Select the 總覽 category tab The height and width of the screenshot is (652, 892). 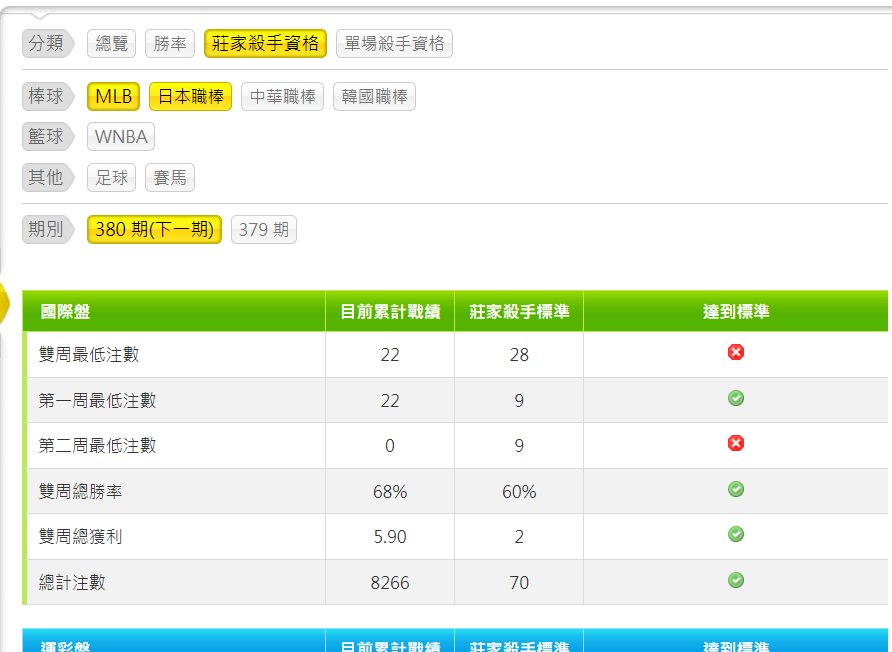[x=111, y=44]
